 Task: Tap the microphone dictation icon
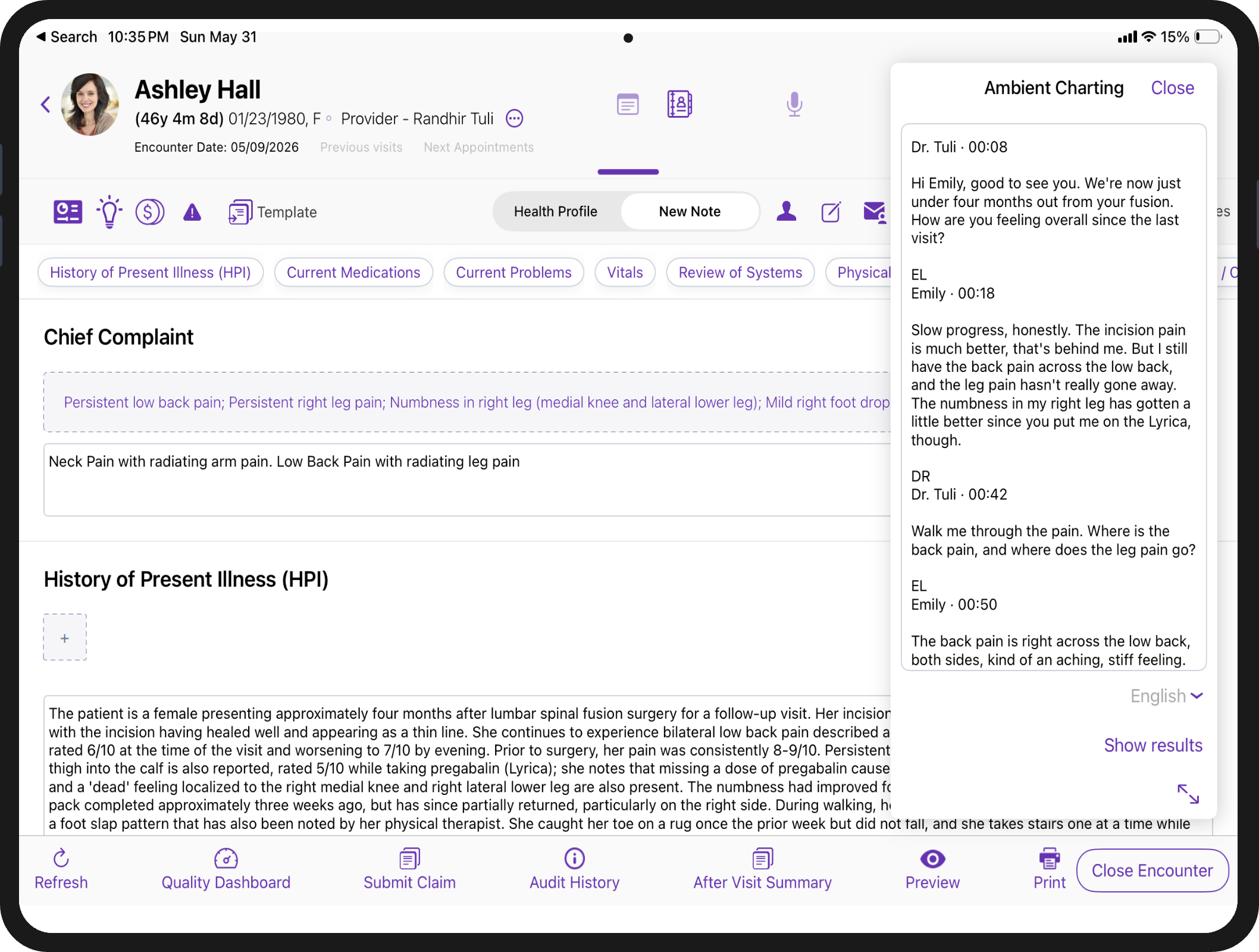pos(794,104)
